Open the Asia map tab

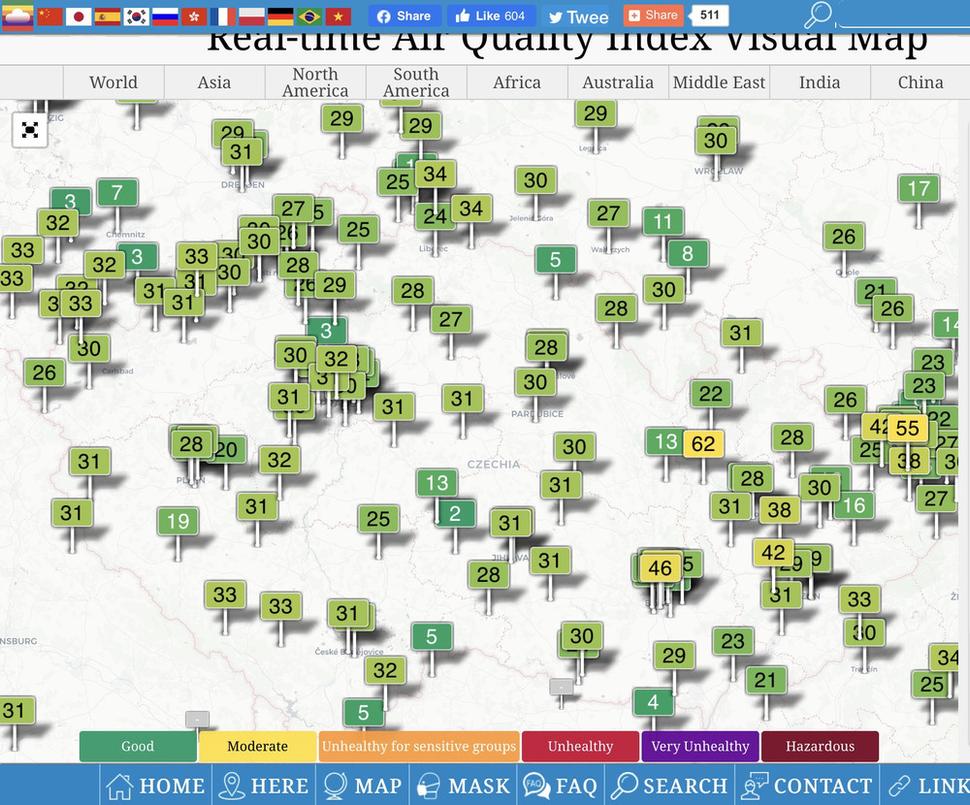[214, 82]
